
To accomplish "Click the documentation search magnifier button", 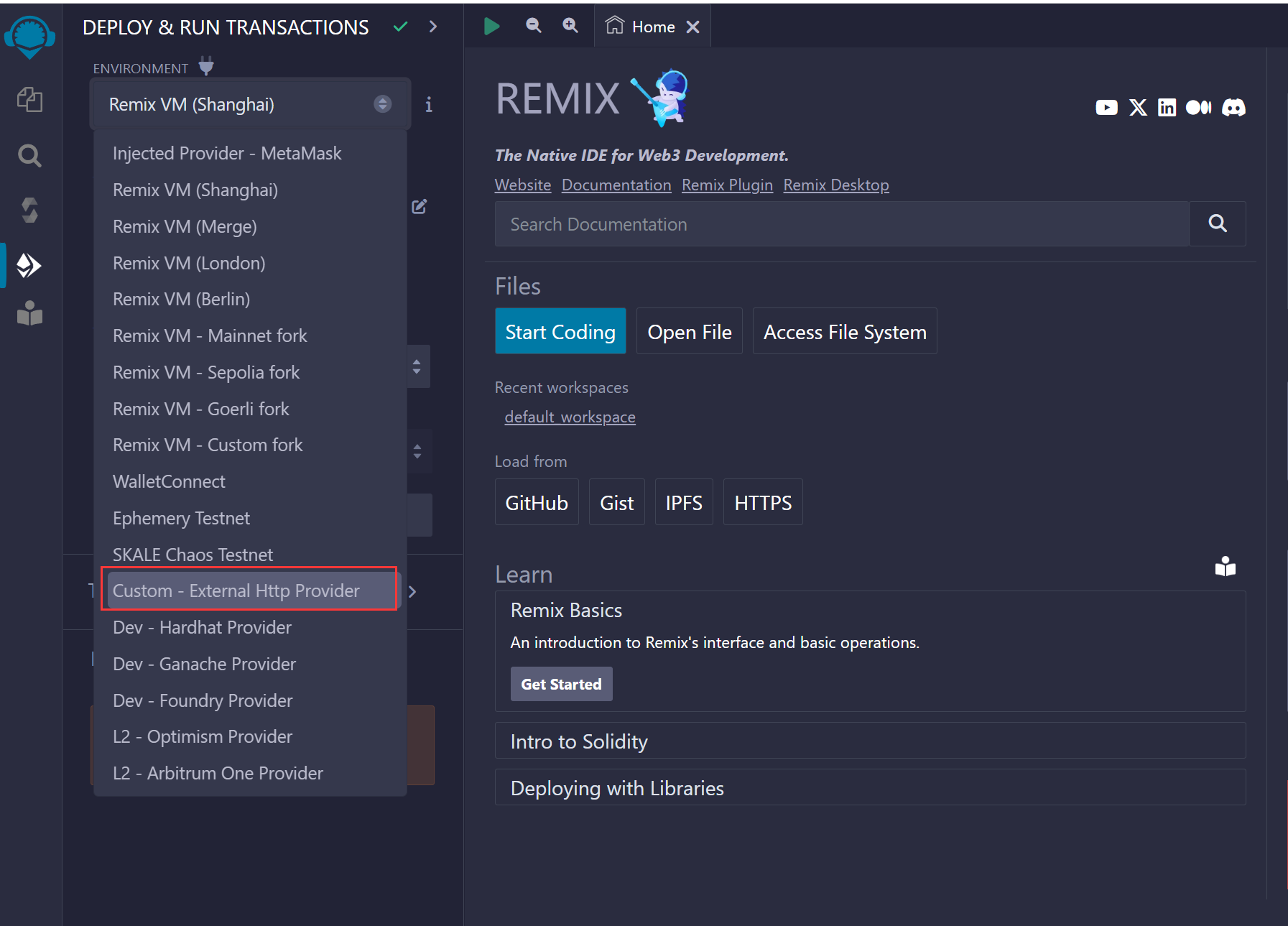I will pos(1218,223).
